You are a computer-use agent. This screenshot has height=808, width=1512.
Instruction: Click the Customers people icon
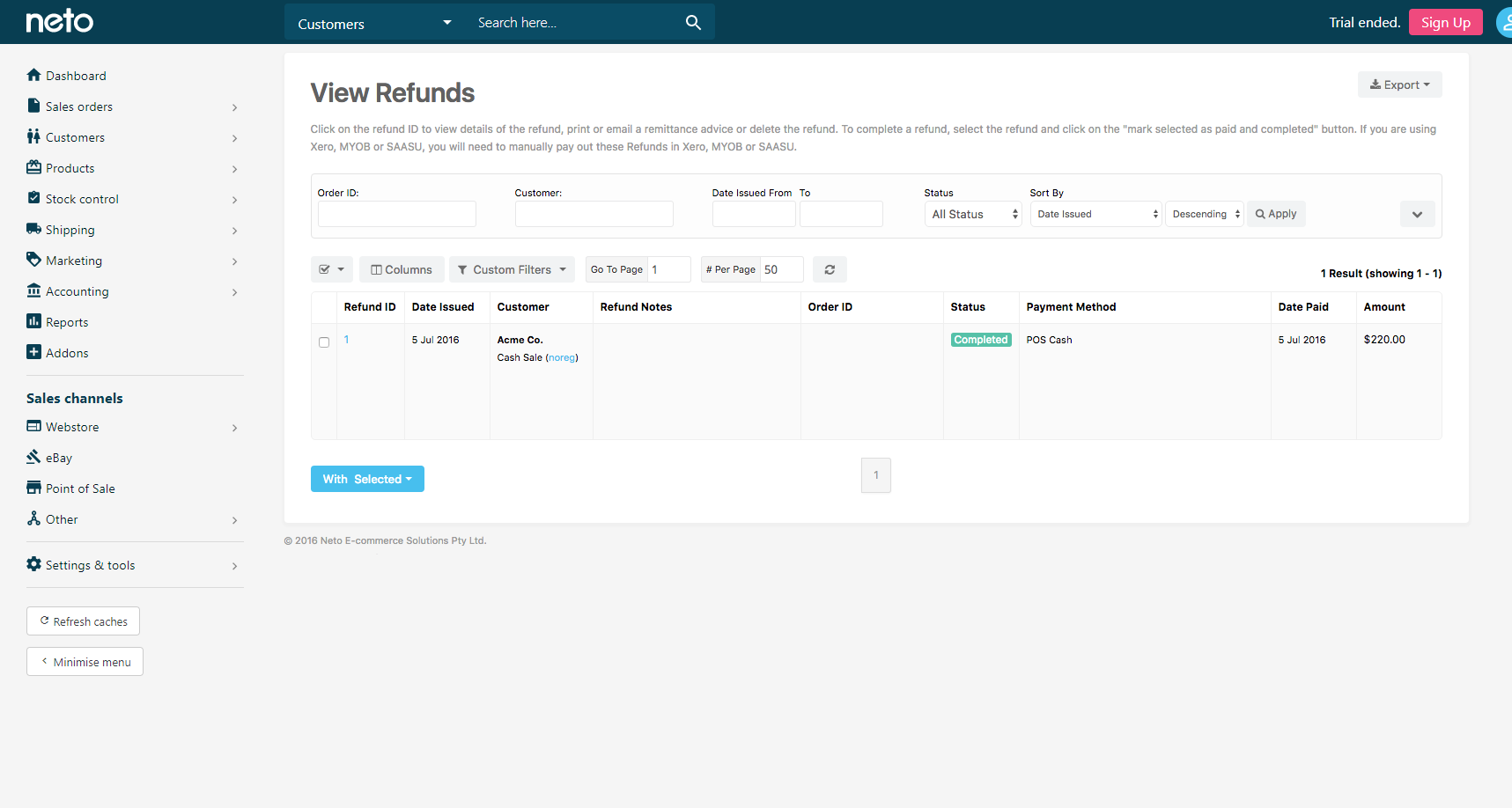pyautogui.click(x=33, y=136)
